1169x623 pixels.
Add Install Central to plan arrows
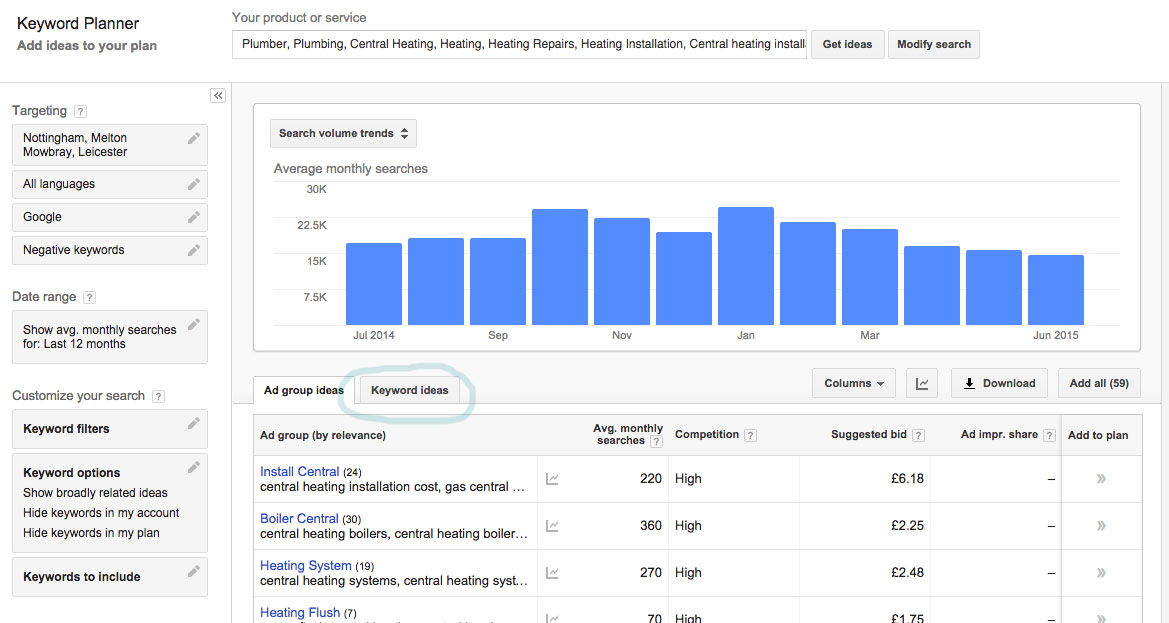(1101, 479)
